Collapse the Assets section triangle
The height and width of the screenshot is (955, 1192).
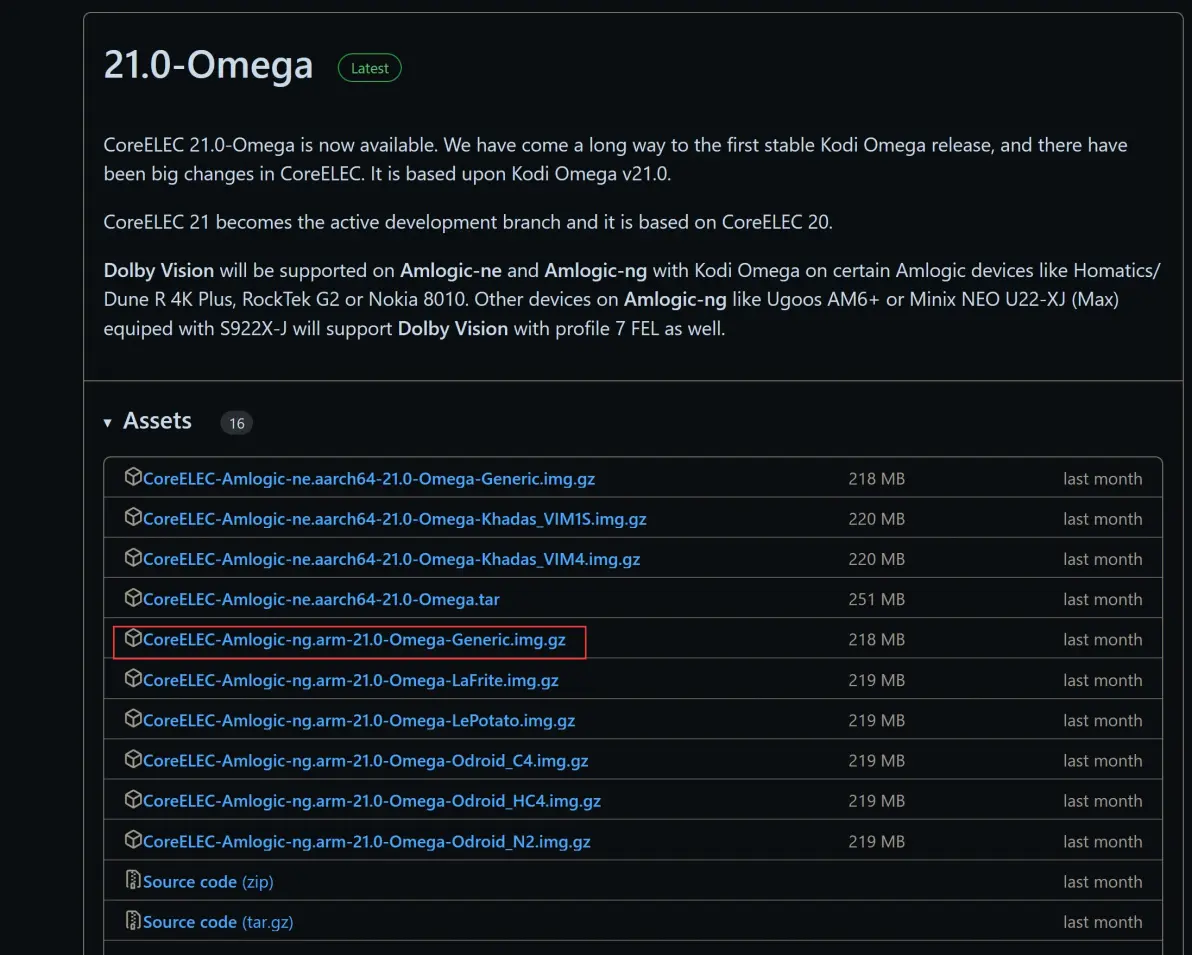pos(108,423)
